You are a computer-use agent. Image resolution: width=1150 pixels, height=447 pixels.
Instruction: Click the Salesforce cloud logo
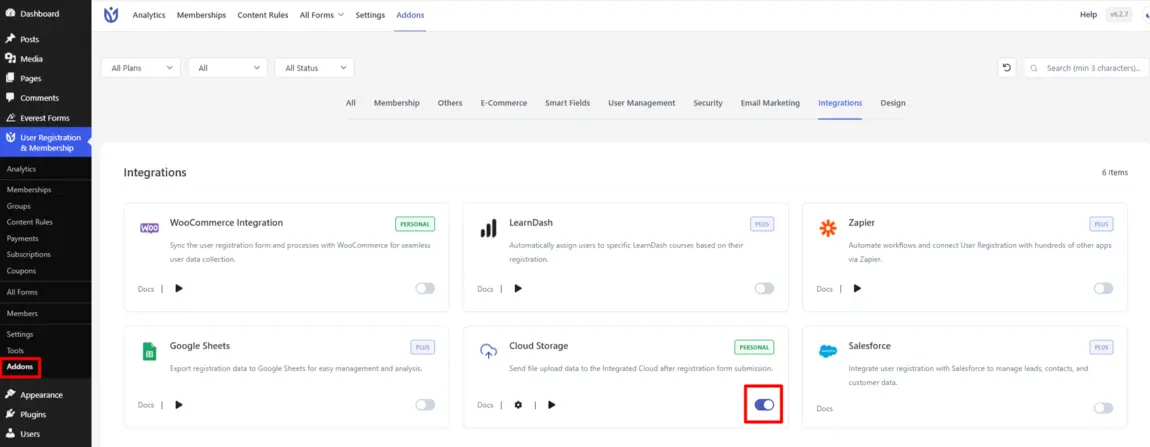(x=828, y=351)
